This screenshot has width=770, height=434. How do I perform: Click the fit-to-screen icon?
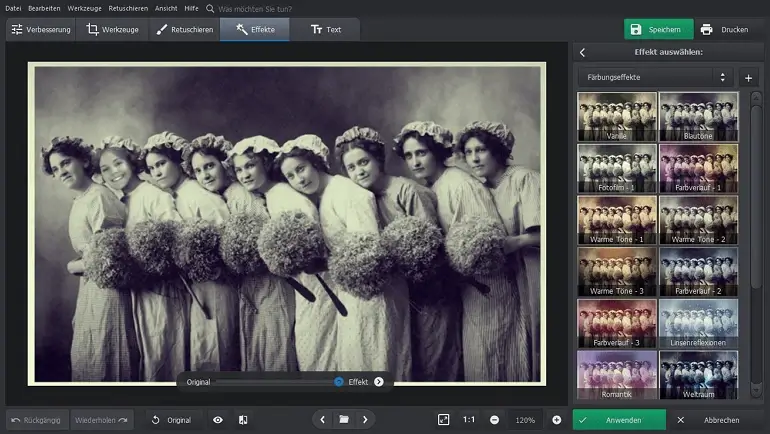pos(443,420)
